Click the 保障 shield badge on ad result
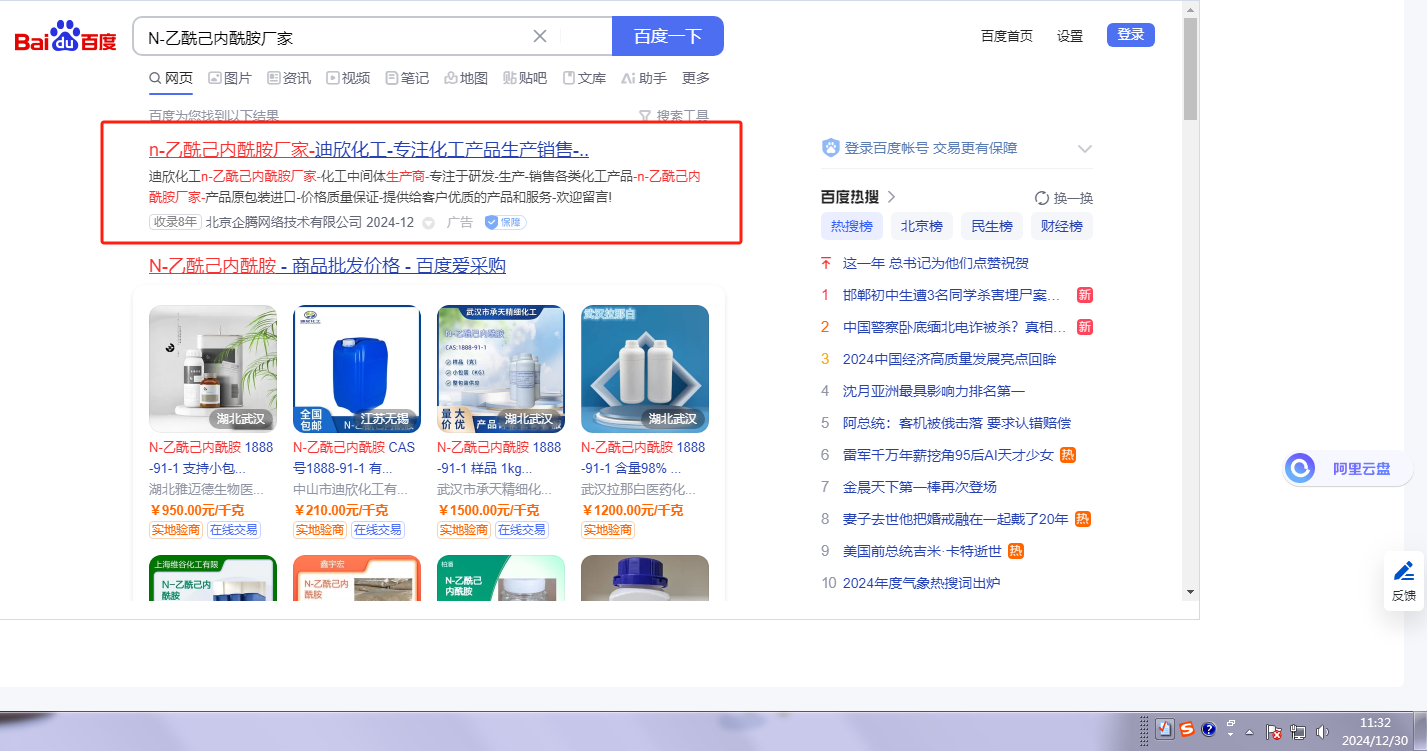This screenshot has width=1427, height=751. pos(505,222)
